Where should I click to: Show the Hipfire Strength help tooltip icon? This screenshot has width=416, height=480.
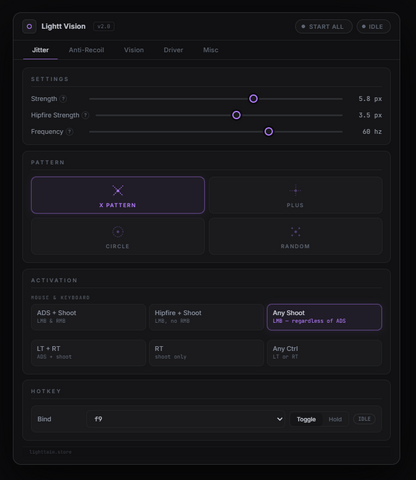86,115
